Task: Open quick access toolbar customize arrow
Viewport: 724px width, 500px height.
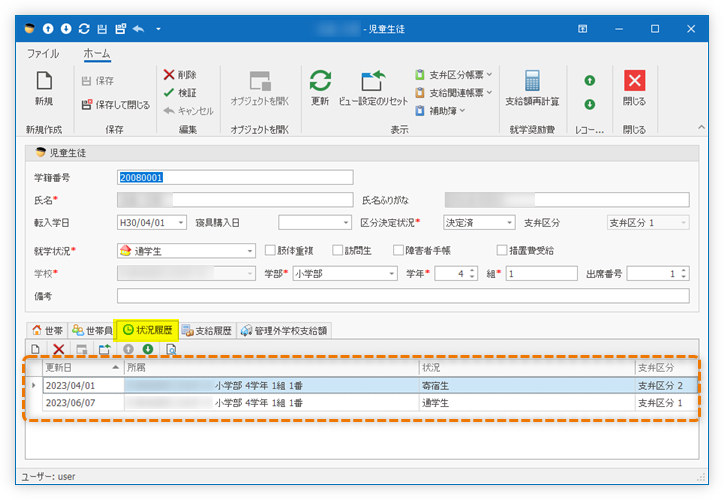Action: pos(158,29)
